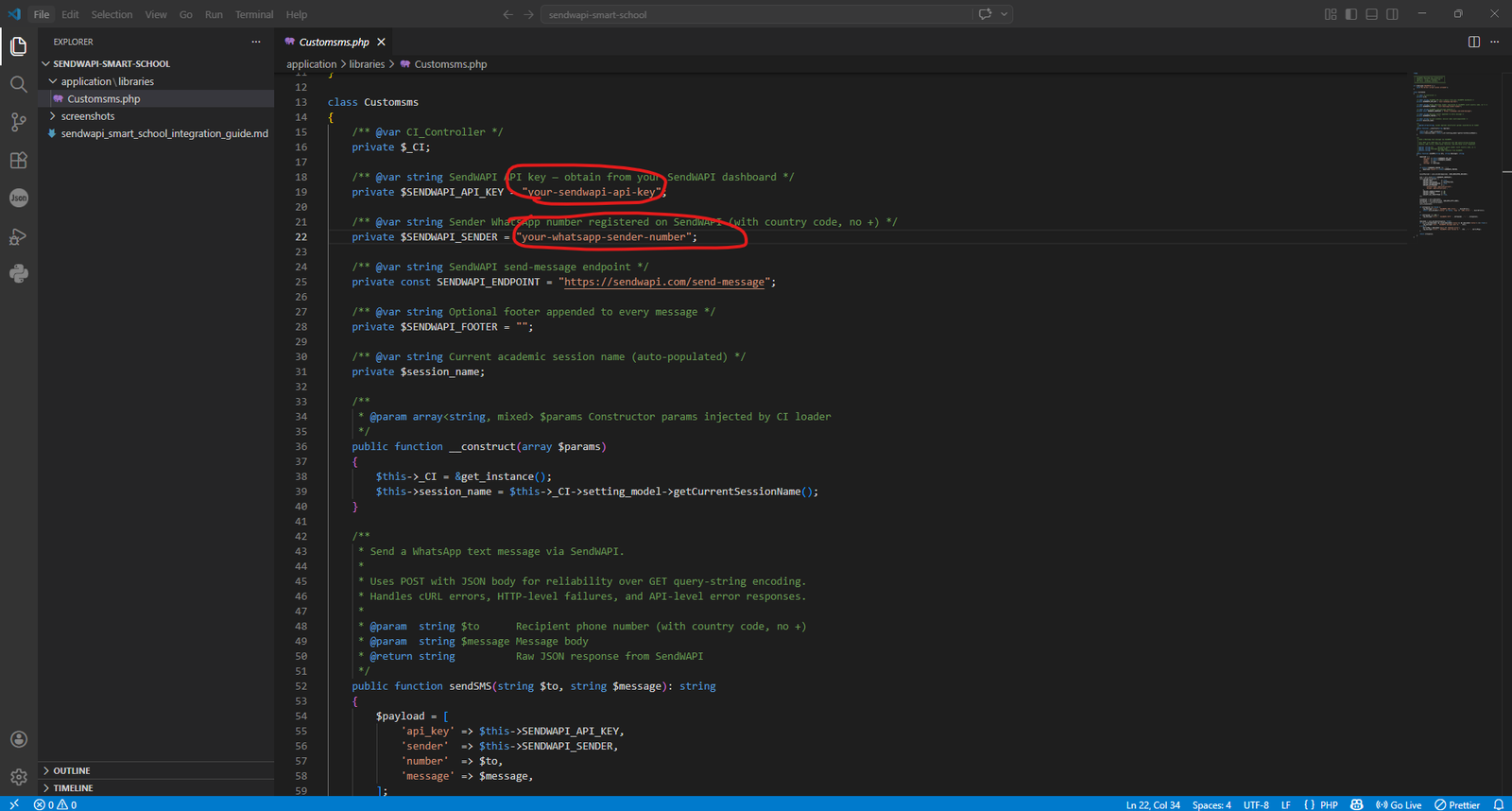Open Customsms.php in the Explorer tree
1512x811 pixels.
pyautogui.click(x=156, y=98)
